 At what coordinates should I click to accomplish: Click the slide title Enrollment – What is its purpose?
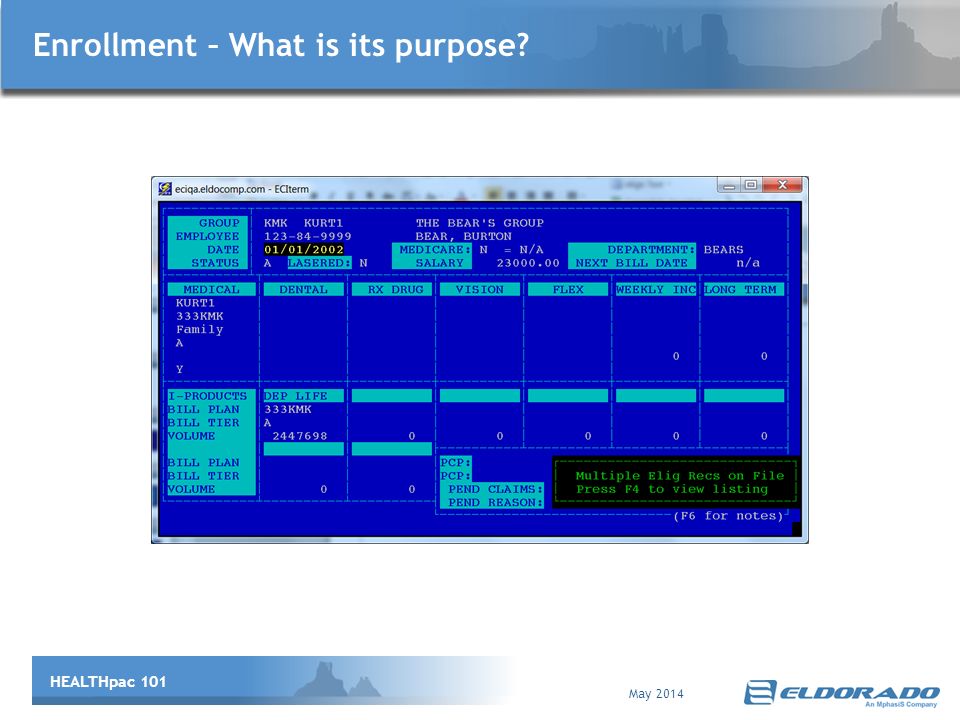(280, 45)
